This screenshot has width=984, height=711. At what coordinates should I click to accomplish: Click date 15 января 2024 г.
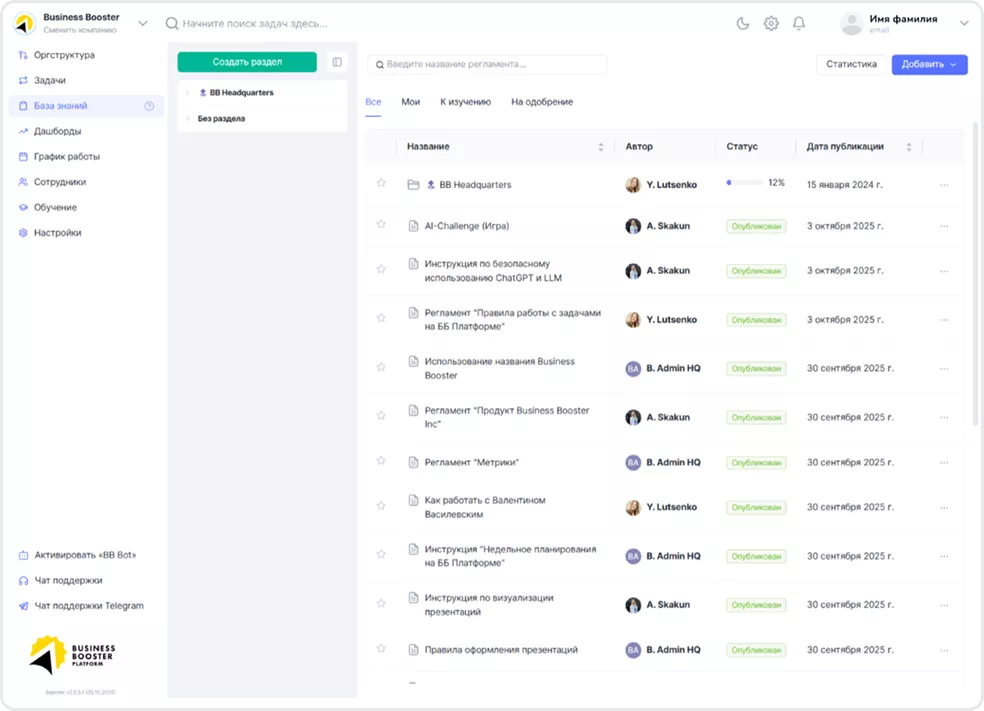(845, 184)
